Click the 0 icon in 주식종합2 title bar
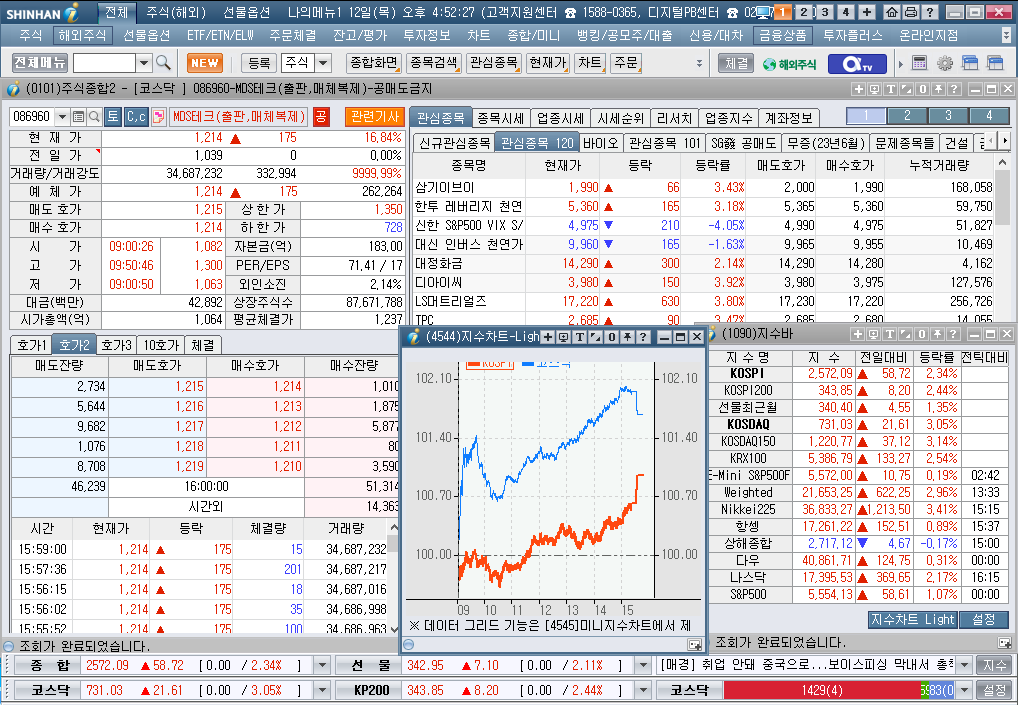 coord(922,90)
